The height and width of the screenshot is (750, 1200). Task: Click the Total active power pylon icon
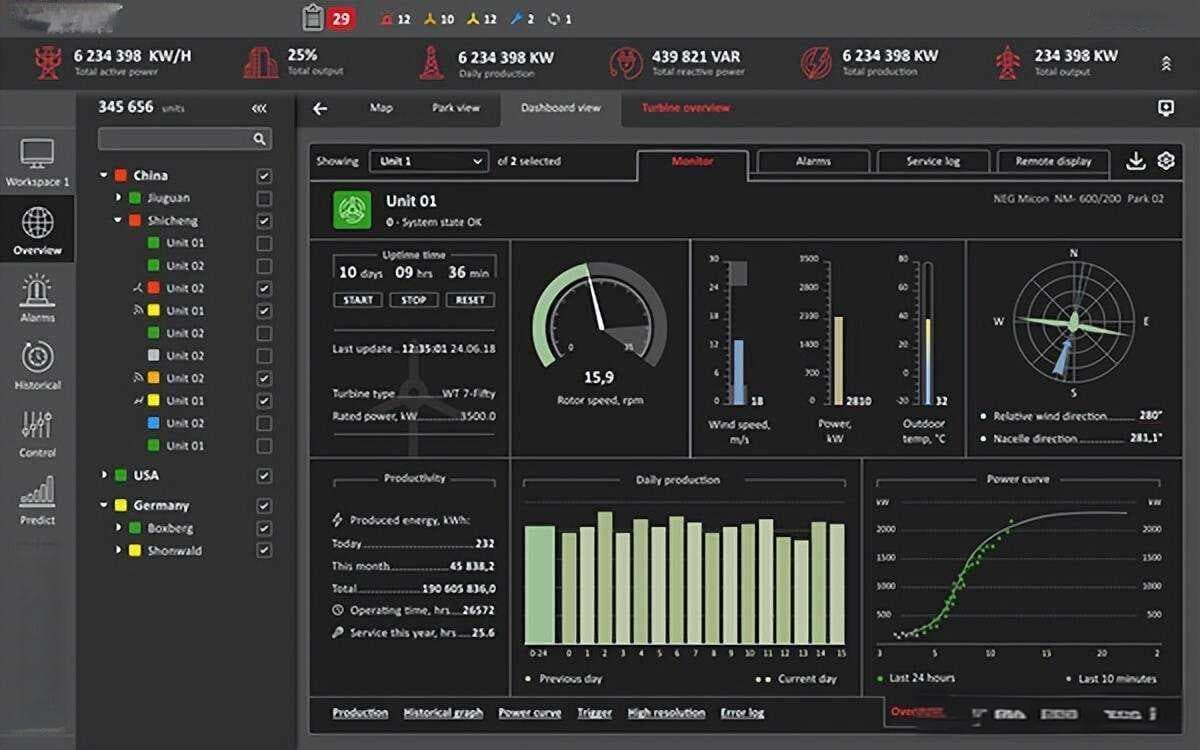click(x=47, y=63)
